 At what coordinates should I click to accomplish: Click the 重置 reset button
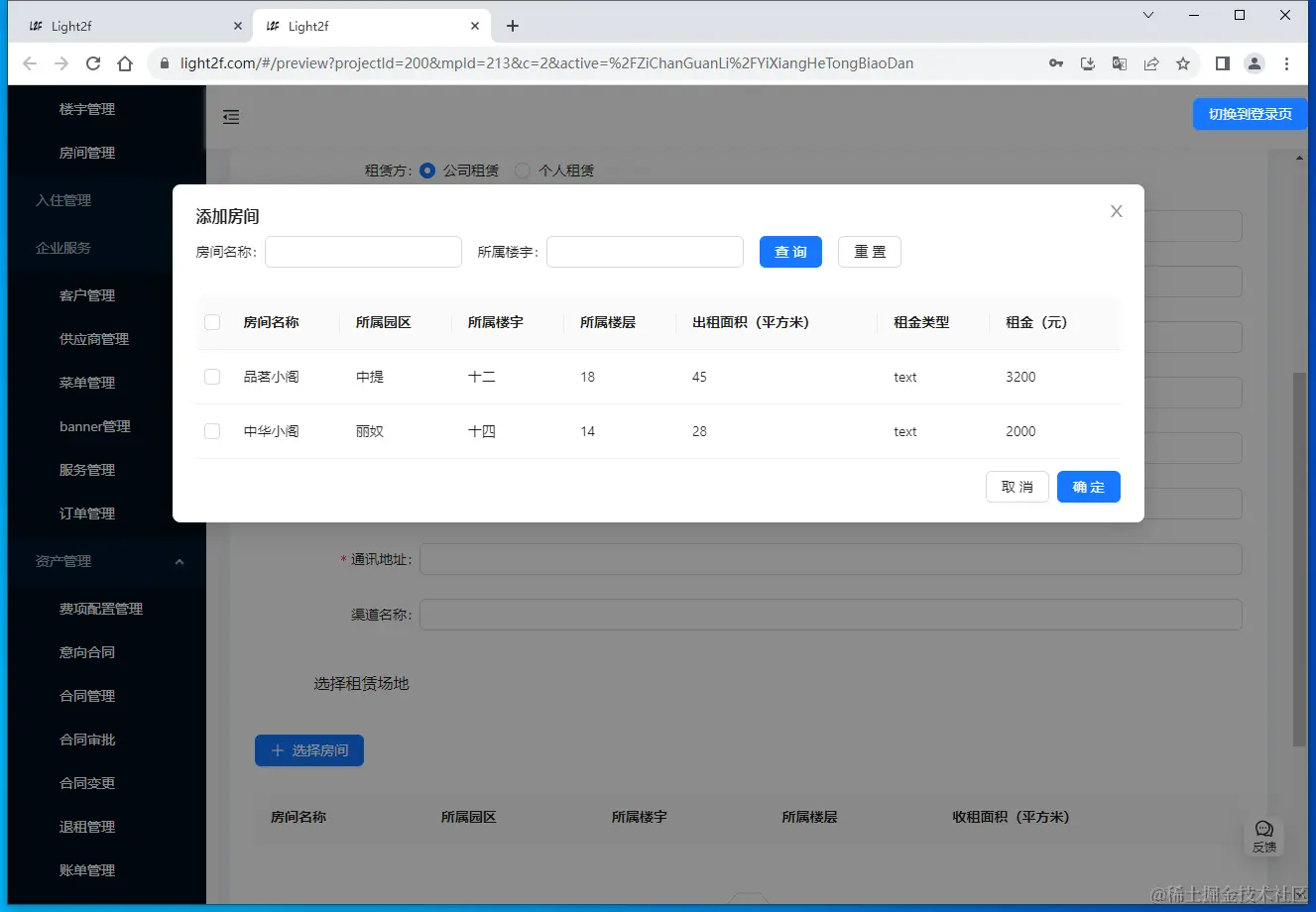[x=870, y=252]
